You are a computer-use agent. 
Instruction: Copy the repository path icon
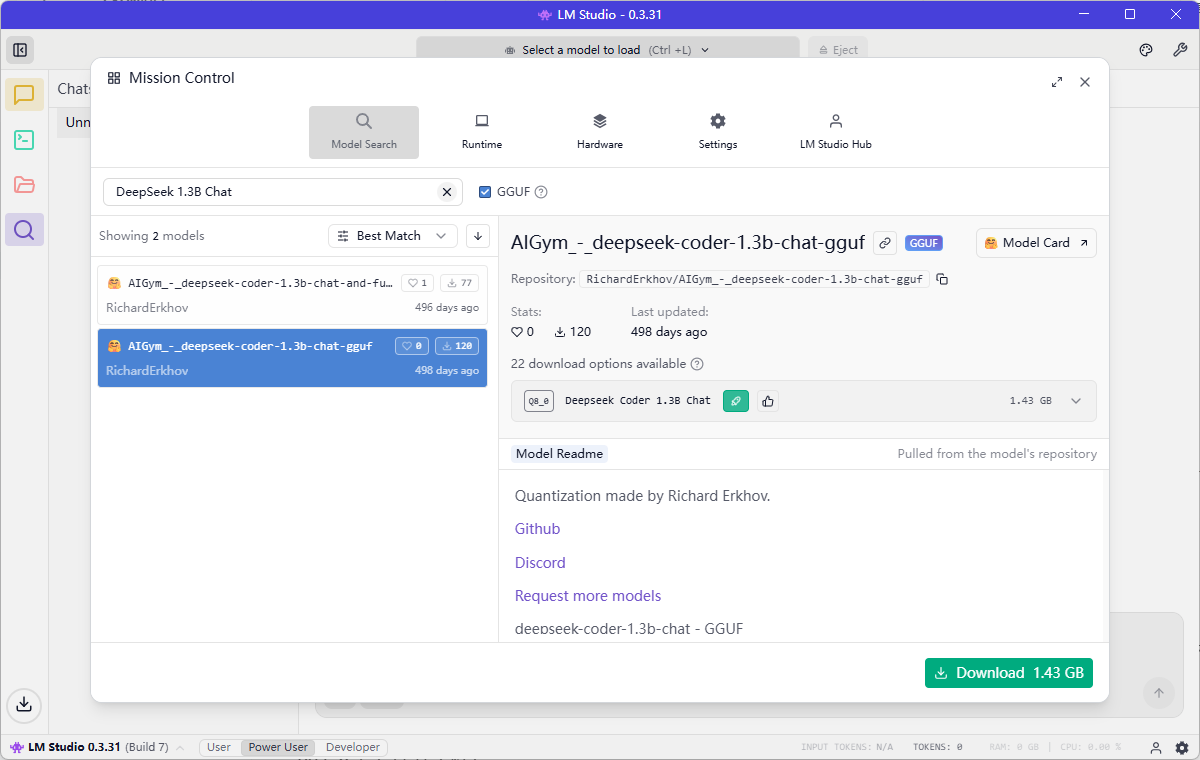pos(942,279)
